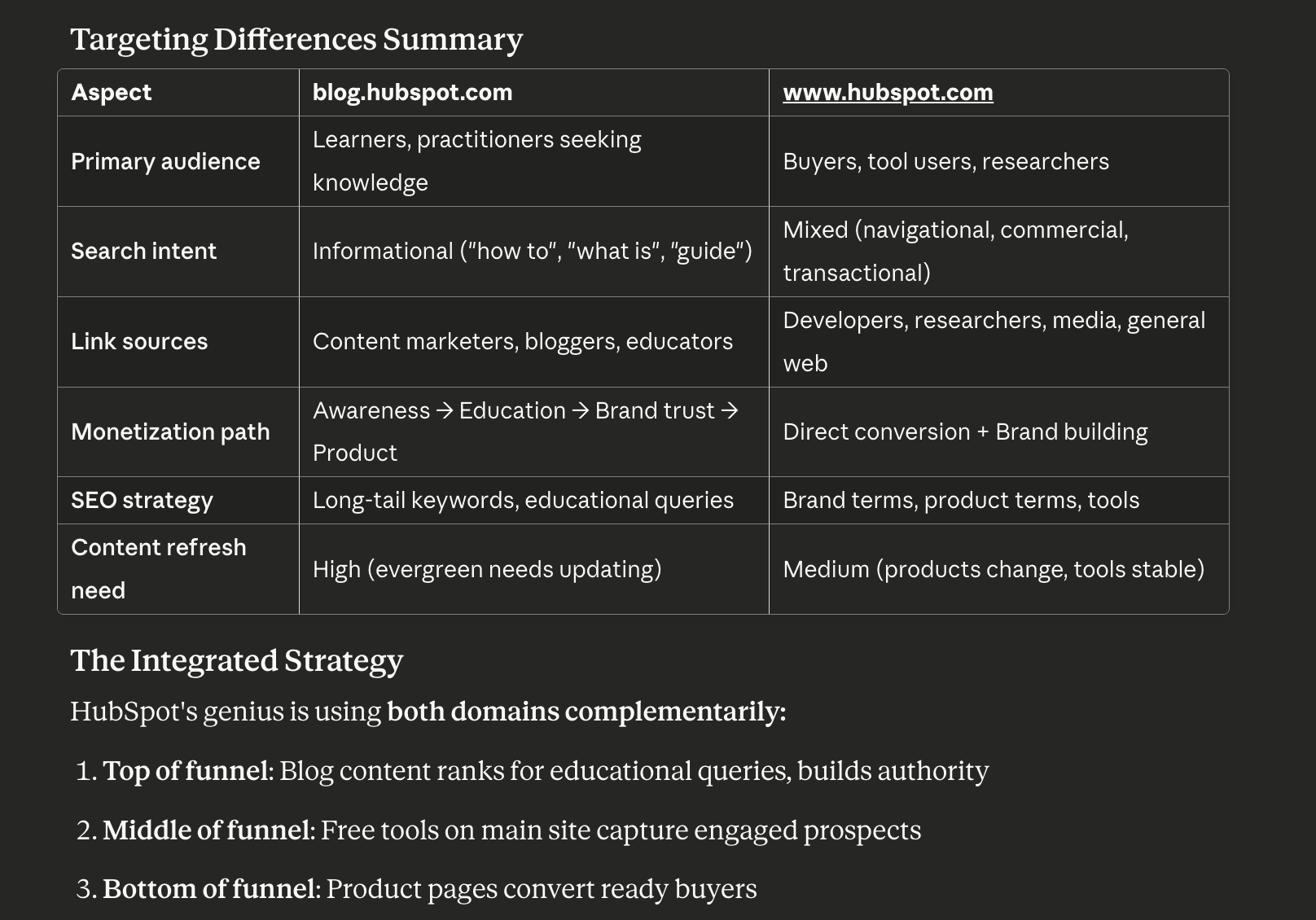
Task: Click the blog.hubspot.com column header
Action: pyautogui.click(x=412, y=92)
